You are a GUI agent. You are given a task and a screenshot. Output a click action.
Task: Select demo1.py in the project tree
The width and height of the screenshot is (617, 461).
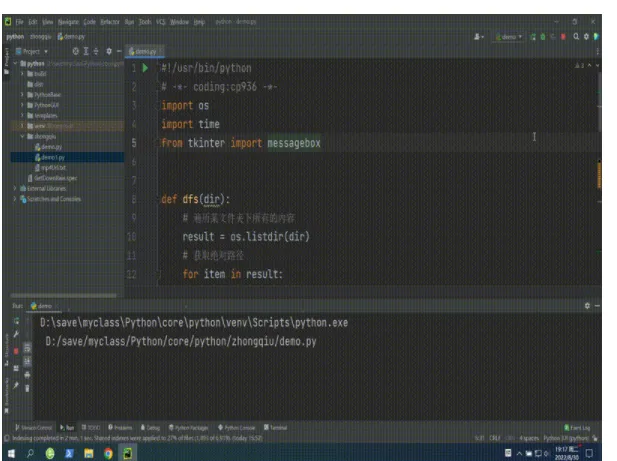click(67, 157)
